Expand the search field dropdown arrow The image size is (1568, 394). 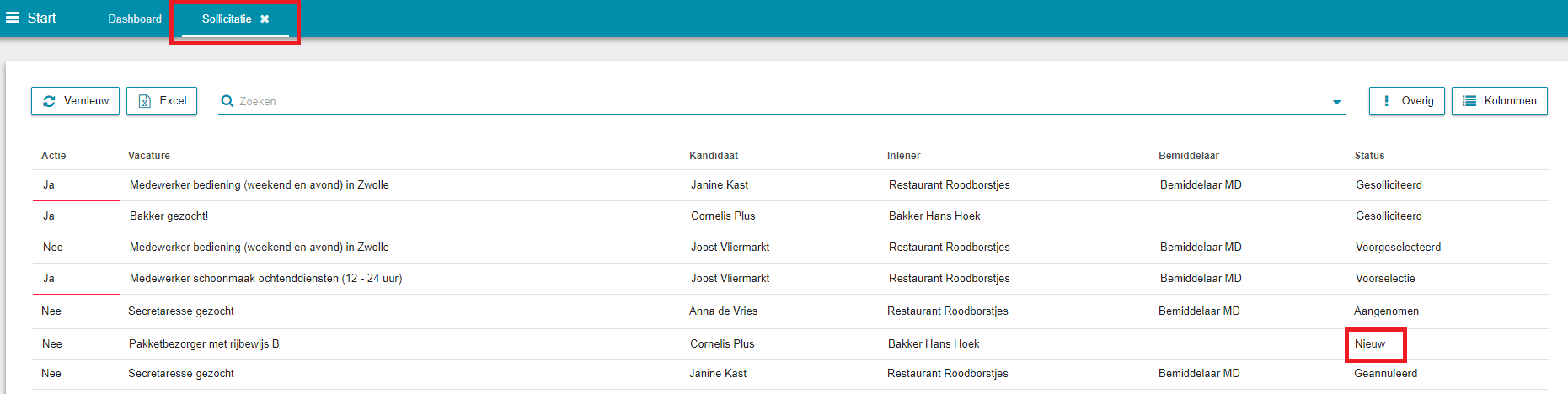[x=1336, y=102]
